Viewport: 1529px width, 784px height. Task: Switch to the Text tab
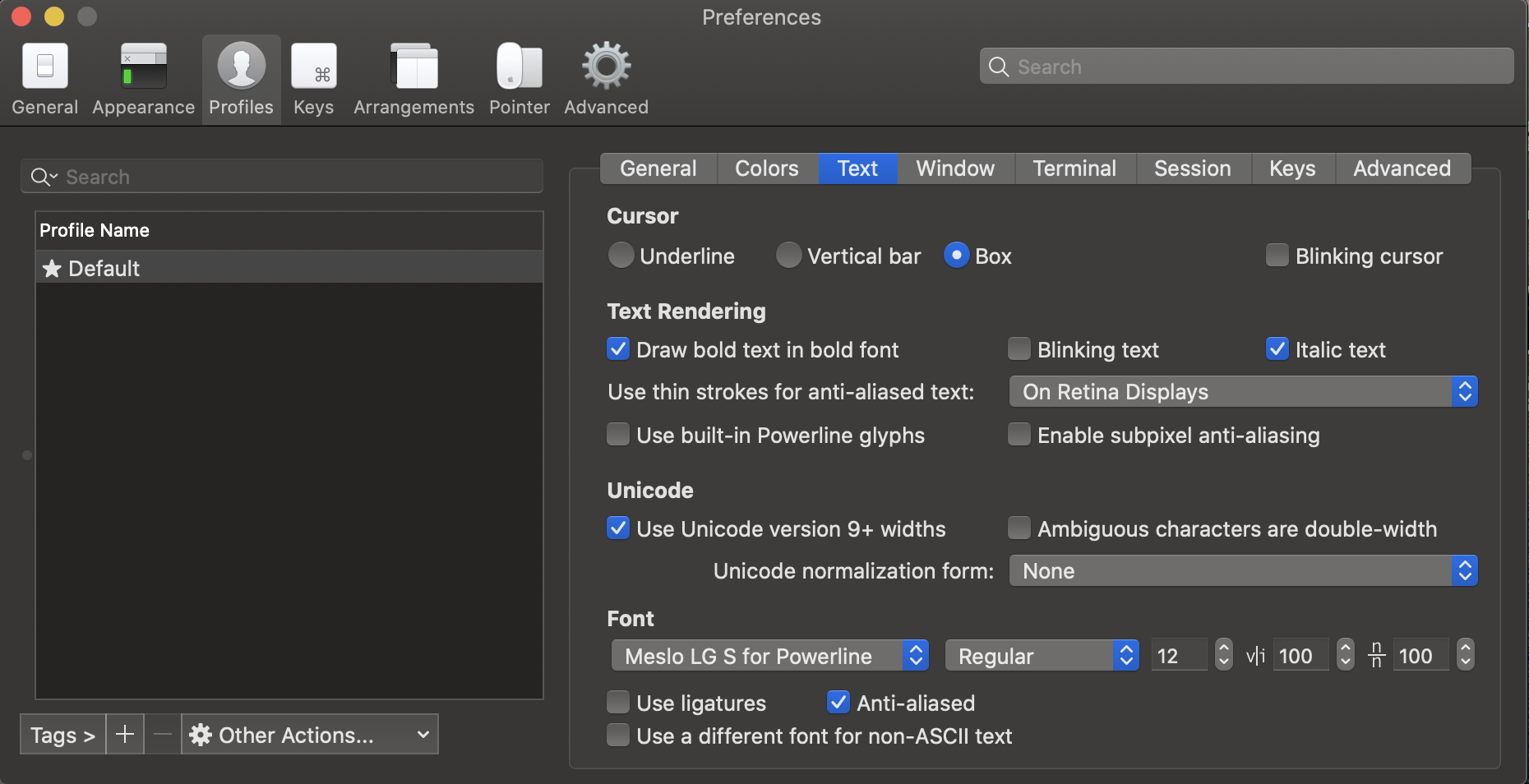pyautogui.click(x=857, y=168)
